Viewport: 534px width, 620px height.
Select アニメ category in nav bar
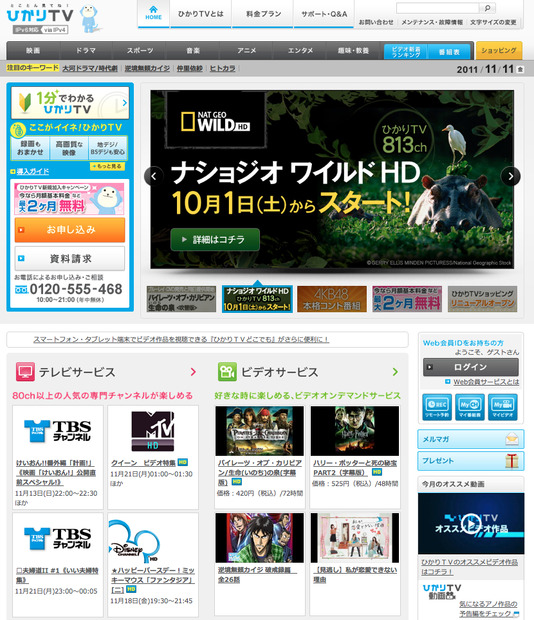[x=247, y=51]
